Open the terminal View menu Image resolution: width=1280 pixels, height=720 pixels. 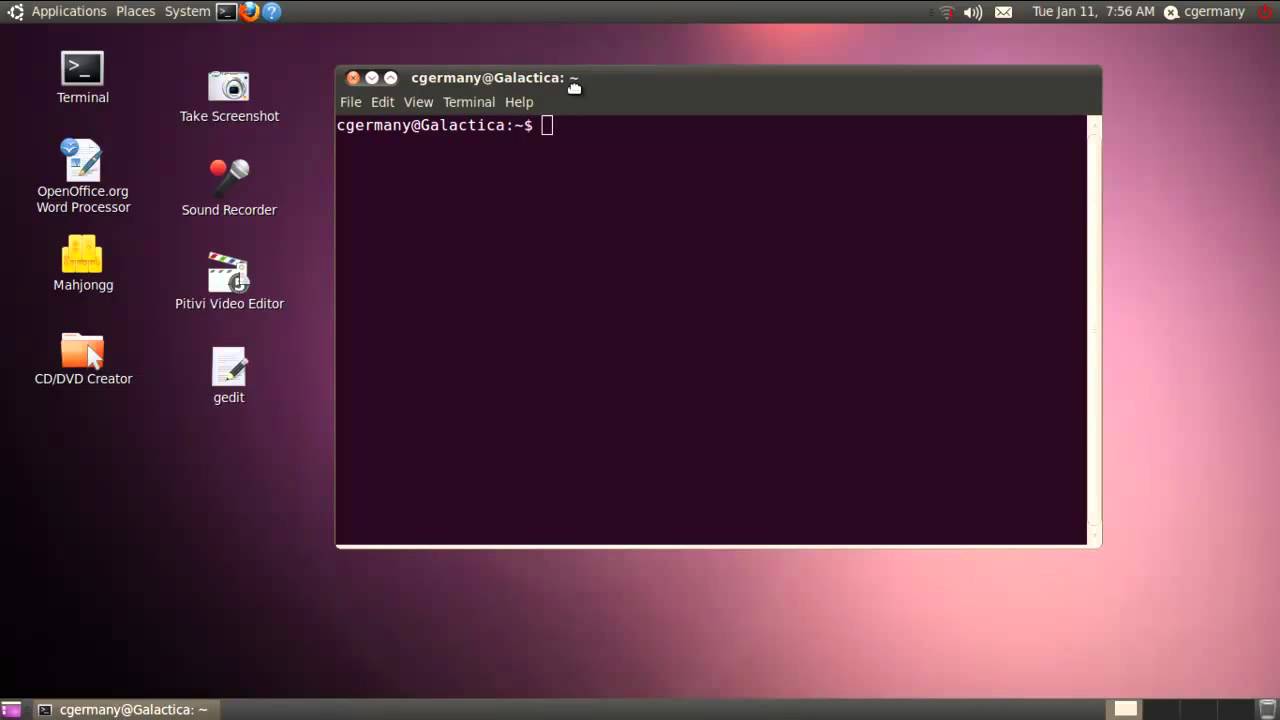[x=418, y=102]
